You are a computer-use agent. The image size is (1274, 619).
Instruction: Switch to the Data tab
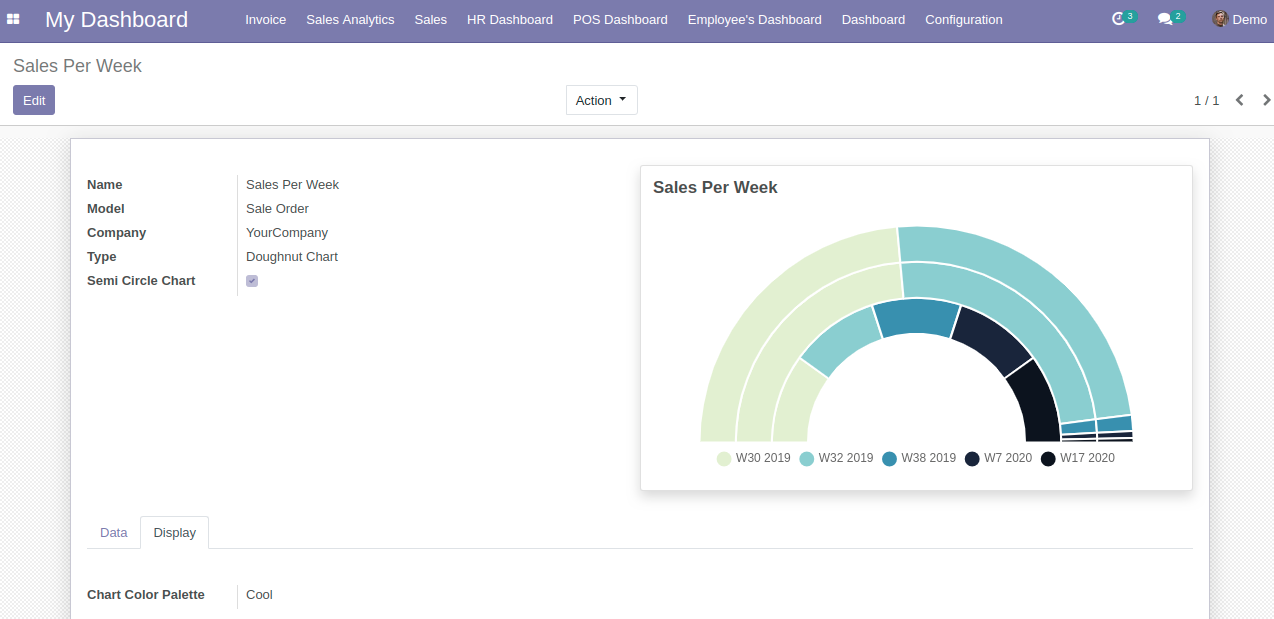(114, 533)
